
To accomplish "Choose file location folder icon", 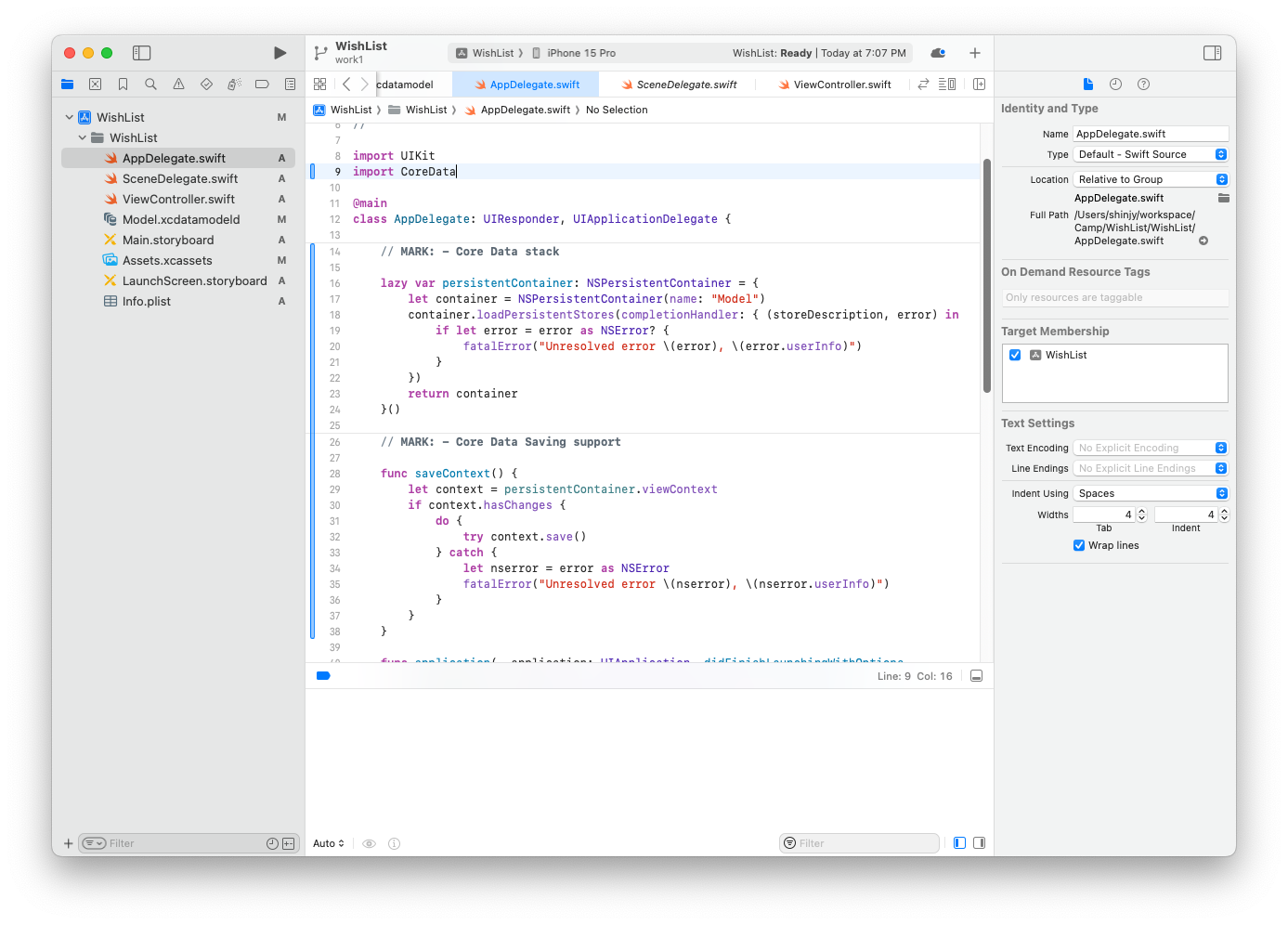I will click(x=1224, y=198).
